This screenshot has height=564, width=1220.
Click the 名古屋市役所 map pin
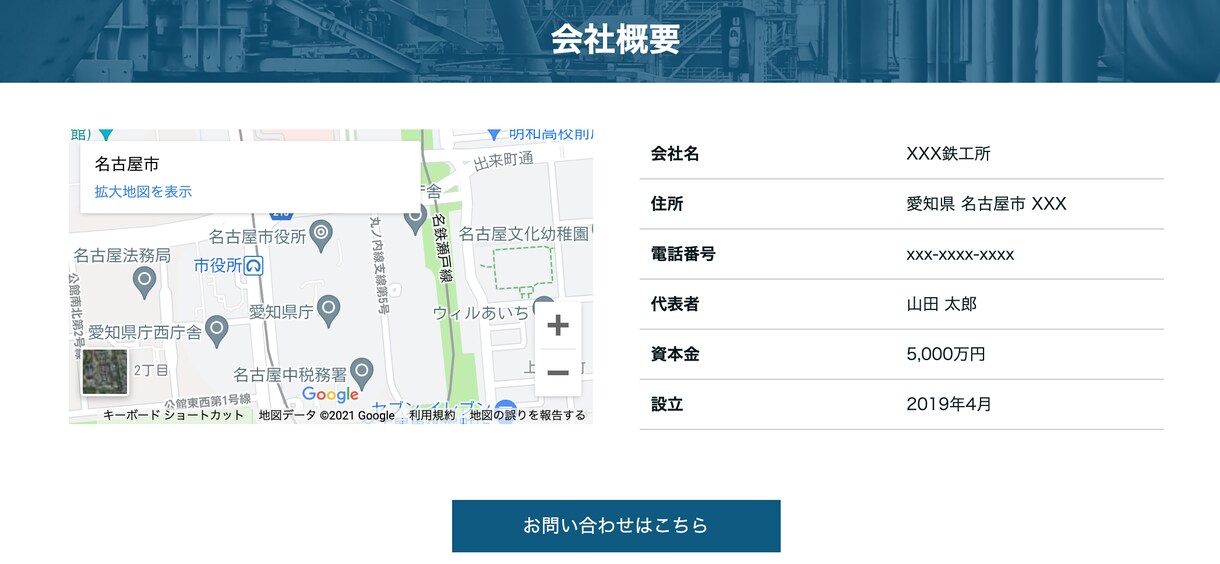tap(321, 236)
